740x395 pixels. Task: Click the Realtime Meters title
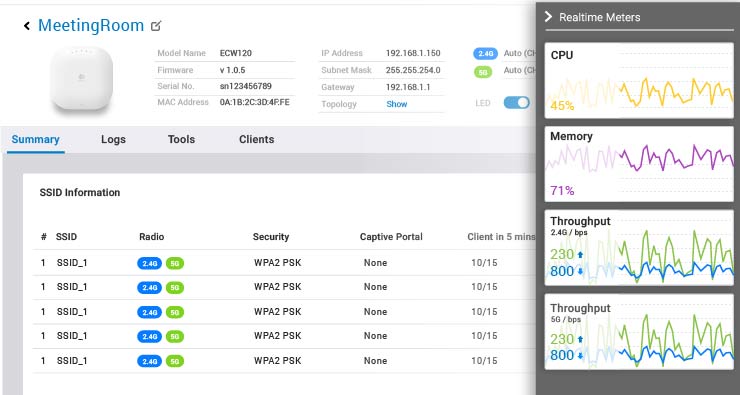pyautogui.click(x=599, y=17)
